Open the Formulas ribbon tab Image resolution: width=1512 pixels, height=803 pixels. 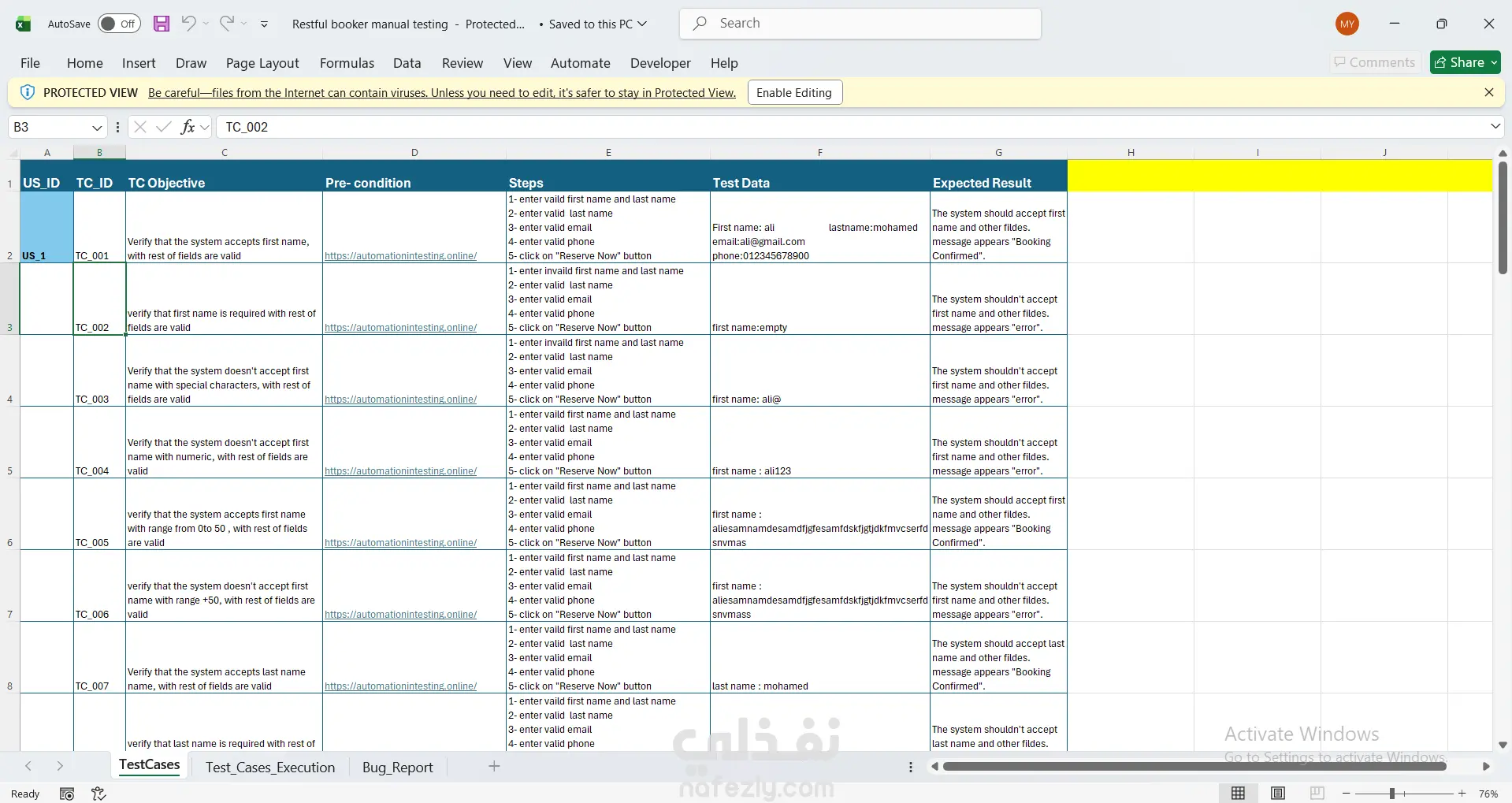point(347,63)
